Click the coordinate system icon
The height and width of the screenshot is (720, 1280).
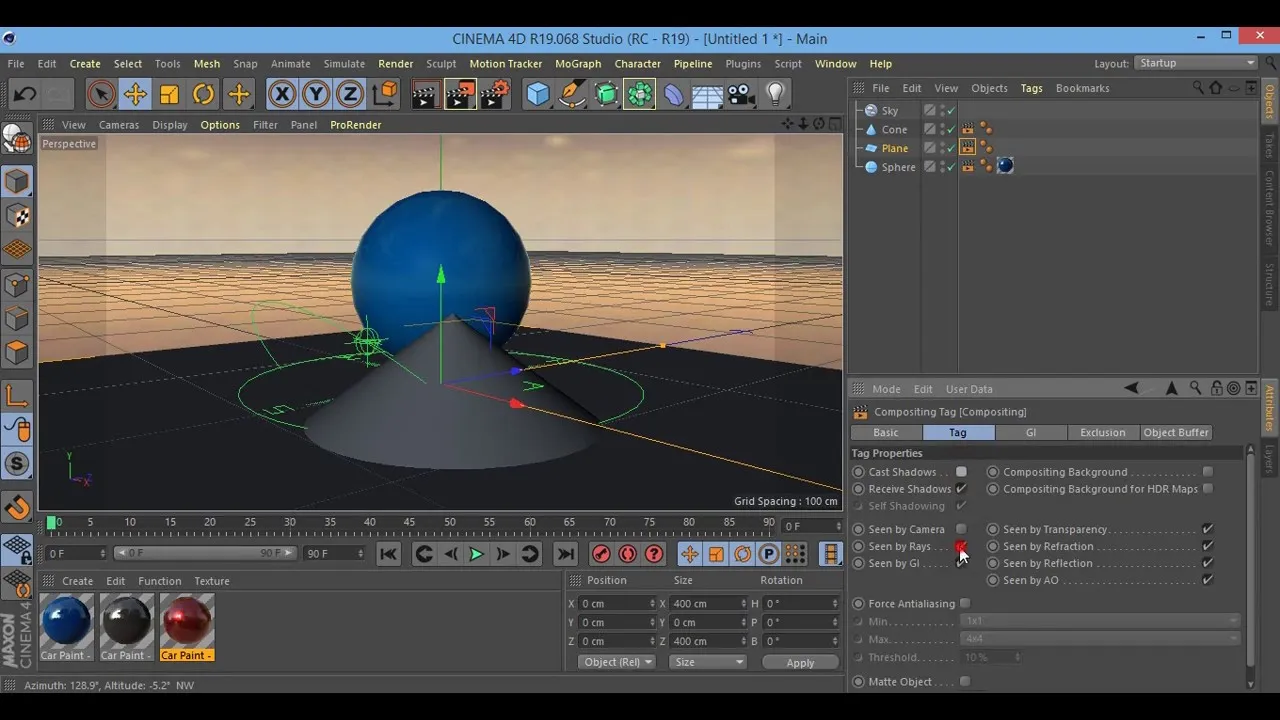(x=385, y=95)
